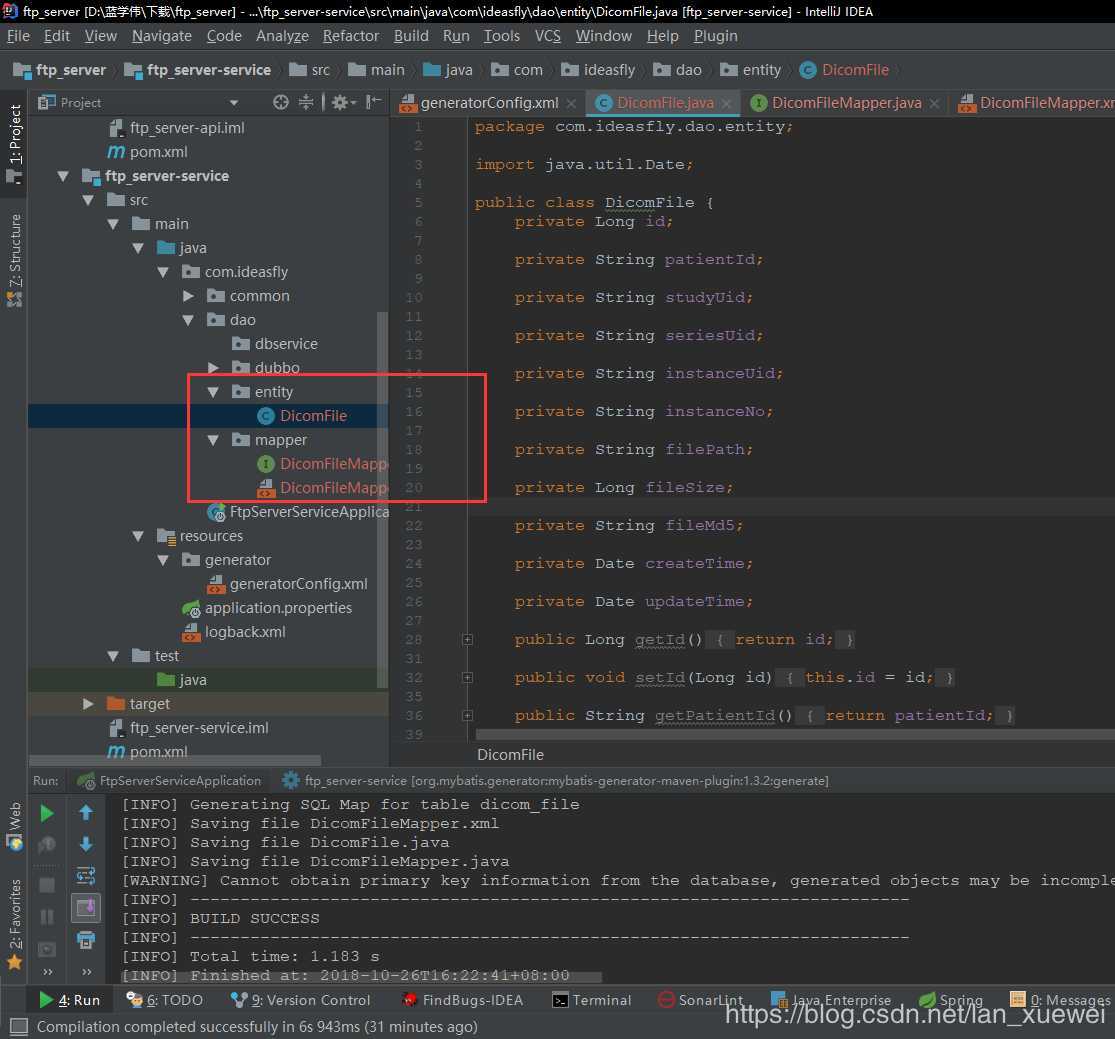Hide the Project panel with the hide icon

coord(373,102)
